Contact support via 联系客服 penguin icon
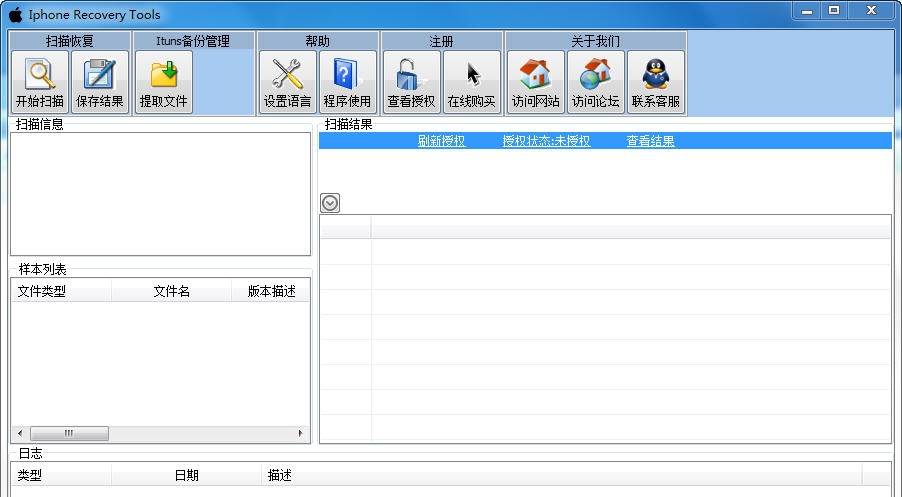Viewport: 902px width, 497px height. coord(656,82)
